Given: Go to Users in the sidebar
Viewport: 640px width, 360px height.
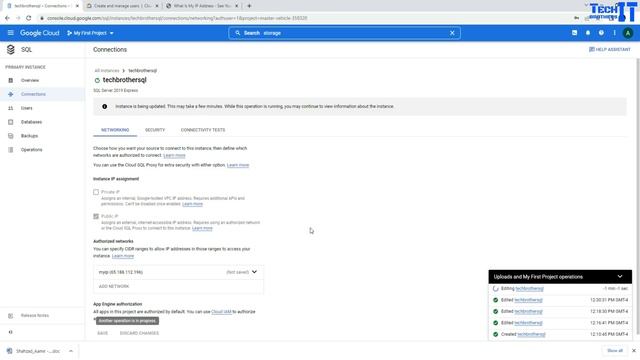Looking at the screenshot, I should click(27, 108).
